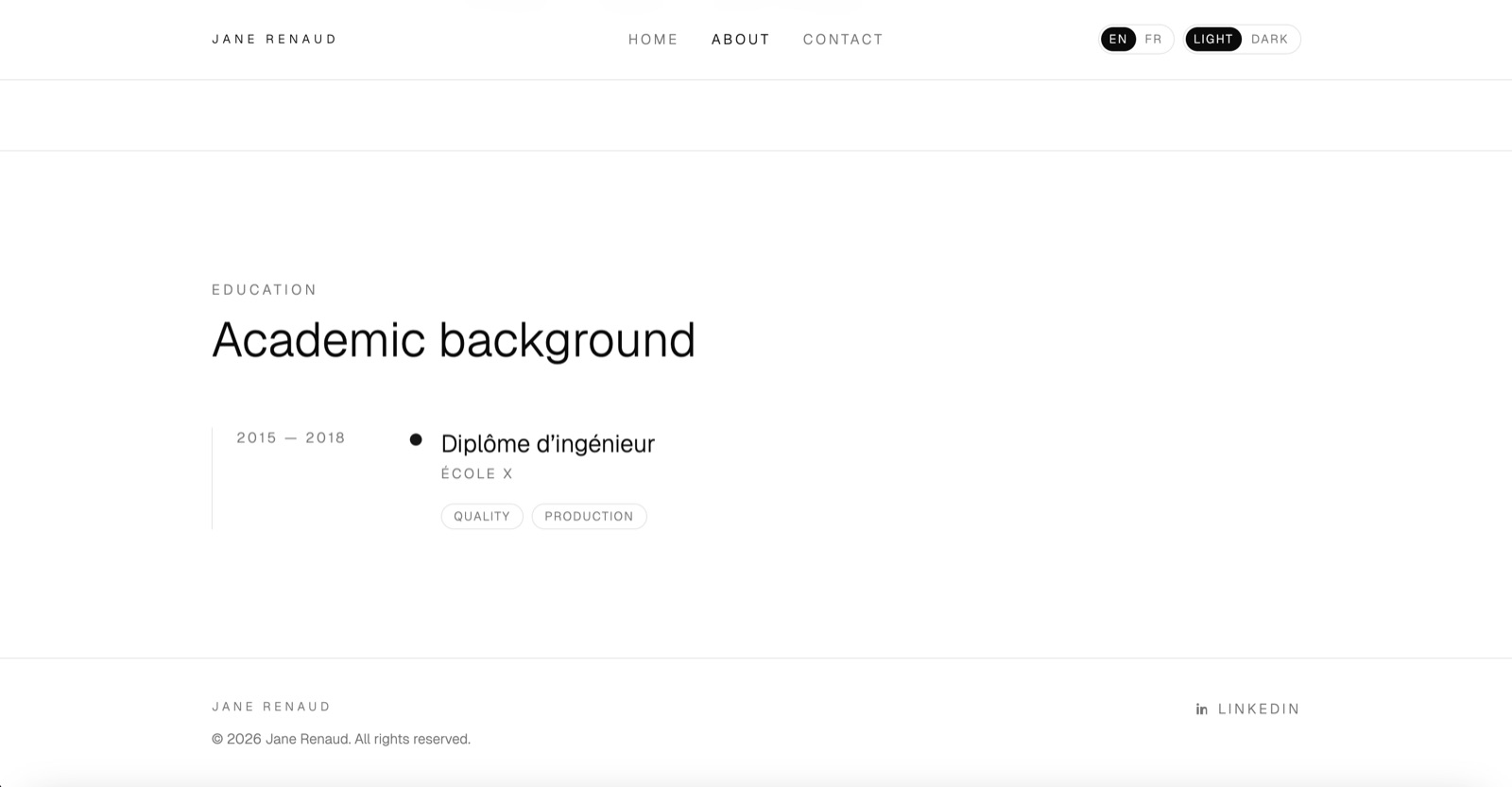
Task: Switch language to FR
Action: click(x=1153, y=39)
